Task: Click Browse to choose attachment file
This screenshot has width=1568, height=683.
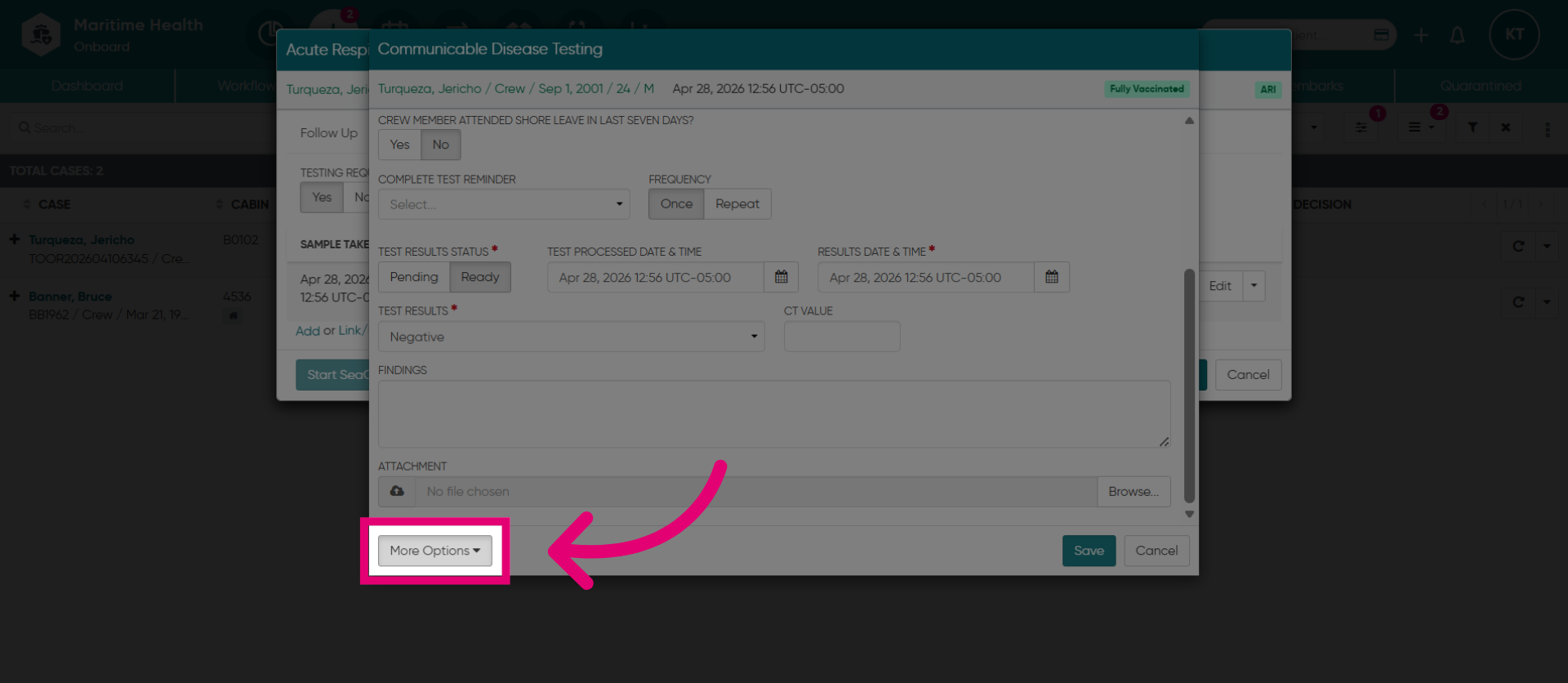Action: [1134, 491]
